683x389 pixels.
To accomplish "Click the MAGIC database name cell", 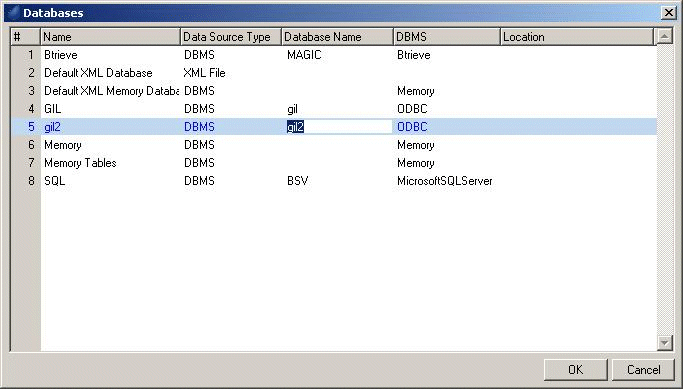I will tap(304, 55).
